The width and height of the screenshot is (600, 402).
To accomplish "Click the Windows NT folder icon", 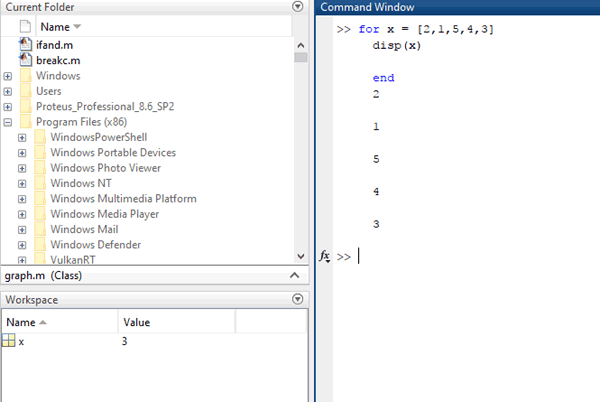I will pyautogui.click(x=40, y=182).
